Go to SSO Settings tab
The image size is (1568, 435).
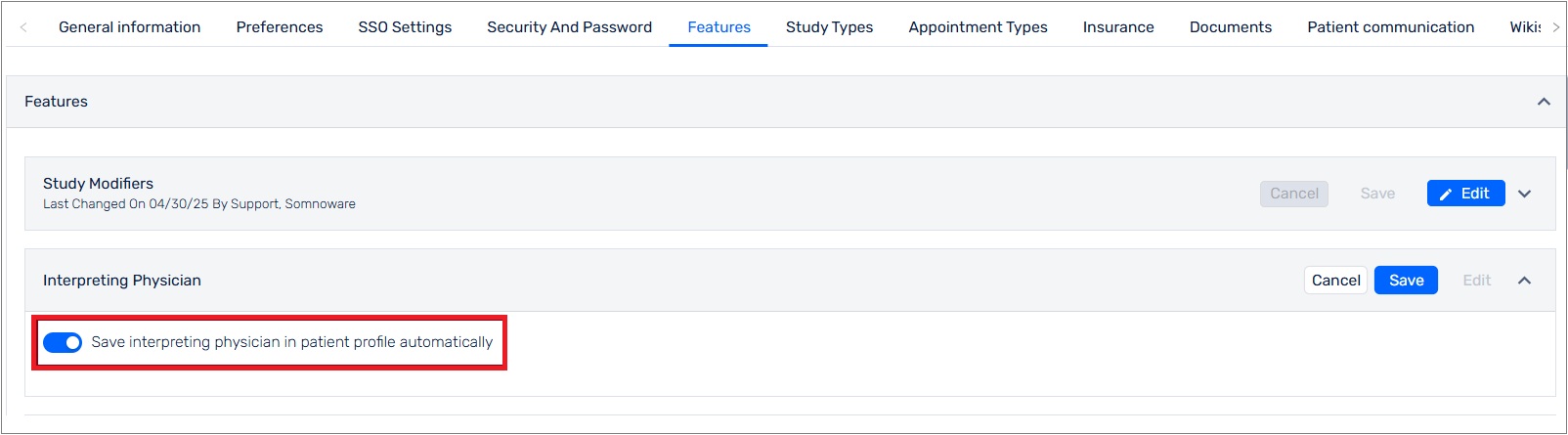(405, 27)
